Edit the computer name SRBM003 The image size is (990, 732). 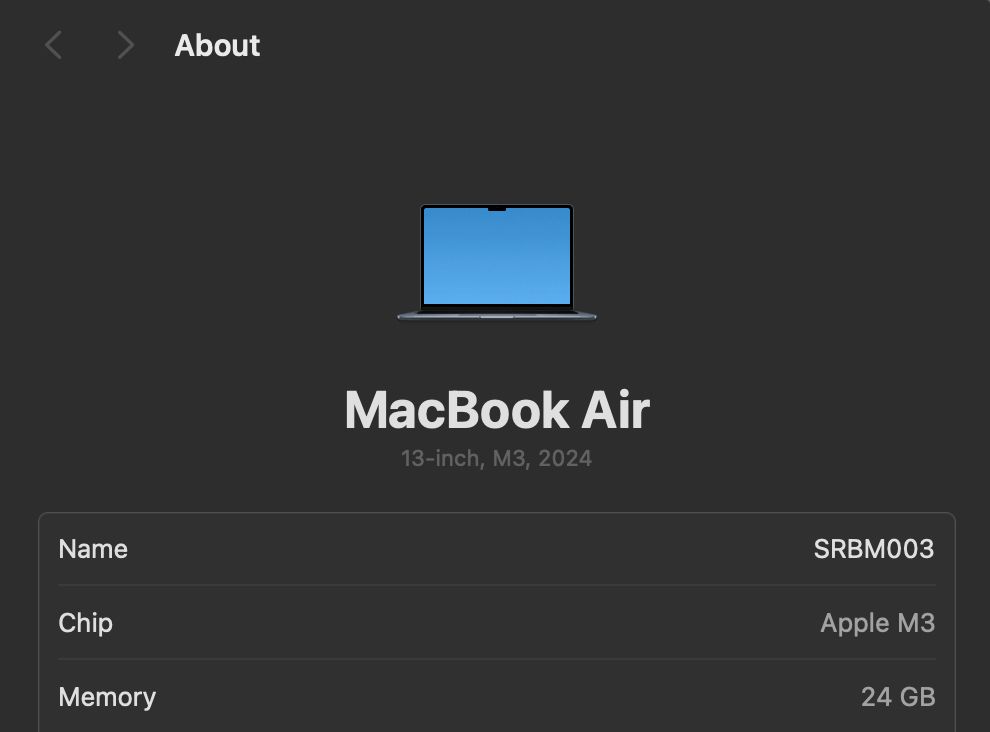(x=874, y=549)
